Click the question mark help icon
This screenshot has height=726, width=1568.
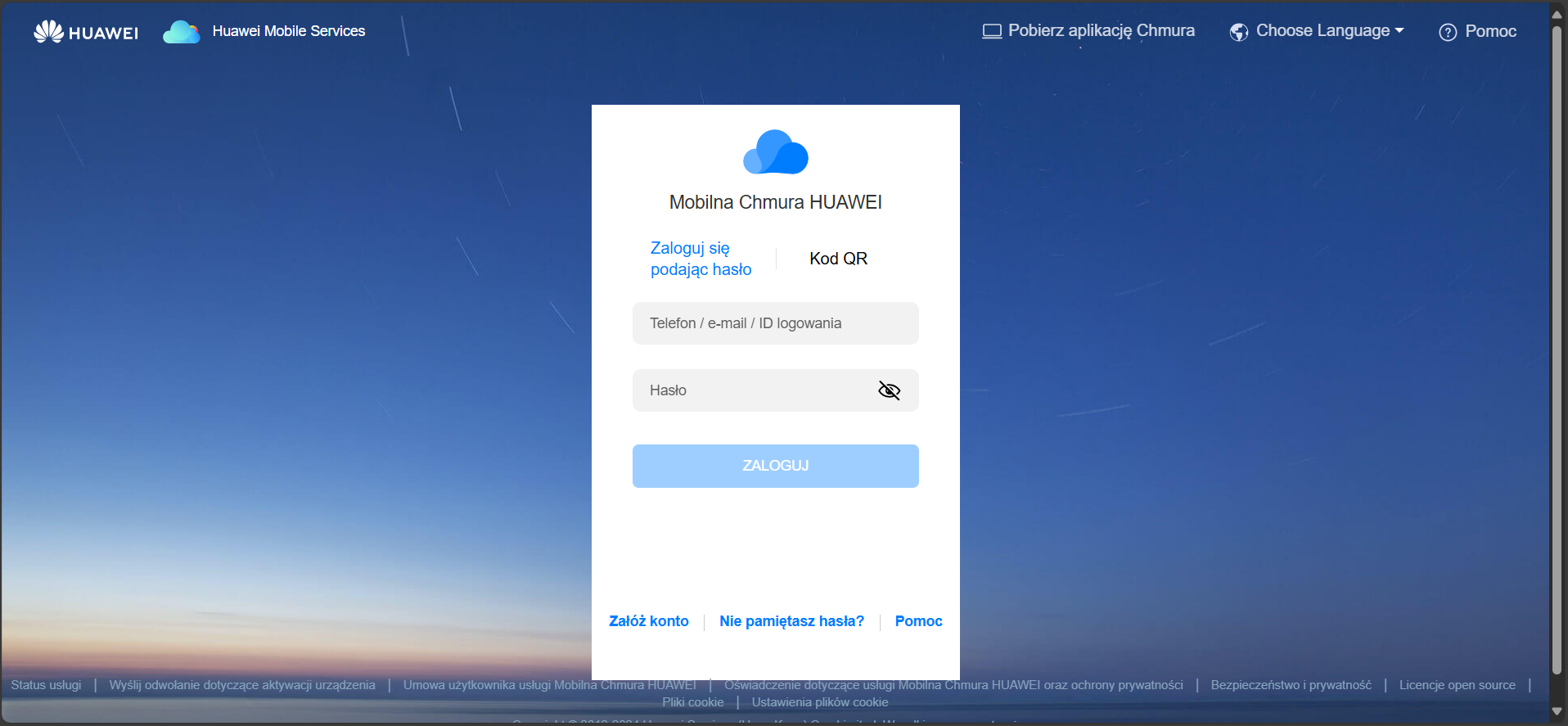tap(1448, 32)
